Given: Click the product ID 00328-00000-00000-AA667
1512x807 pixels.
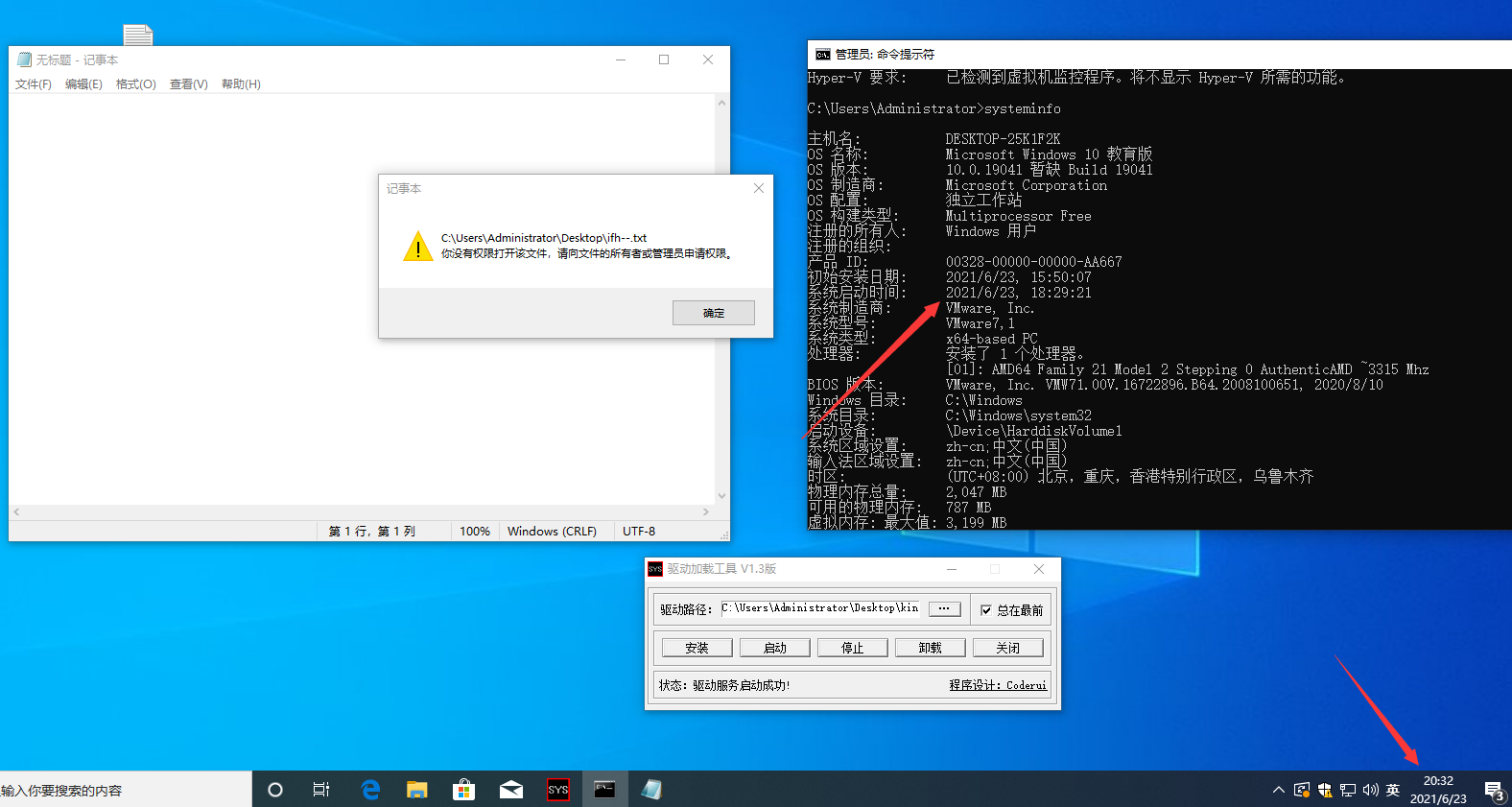Looking at the screenshot, I should (1033, 262).
